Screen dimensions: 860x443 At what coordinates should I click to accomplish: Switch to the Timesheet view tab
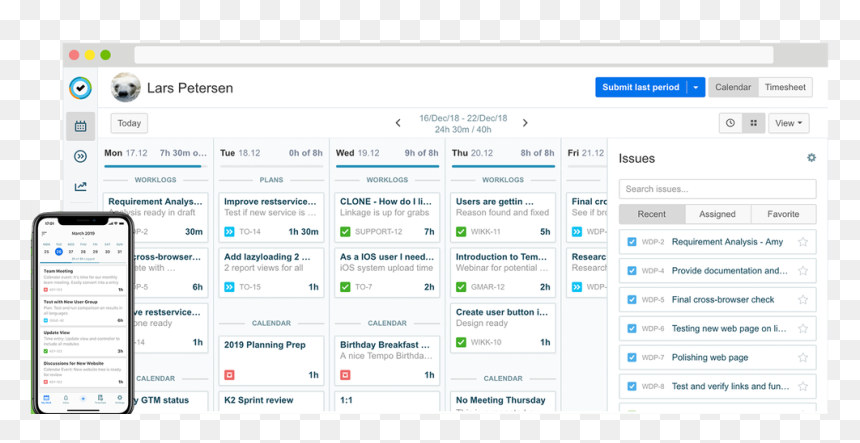[x=785, y=87]
